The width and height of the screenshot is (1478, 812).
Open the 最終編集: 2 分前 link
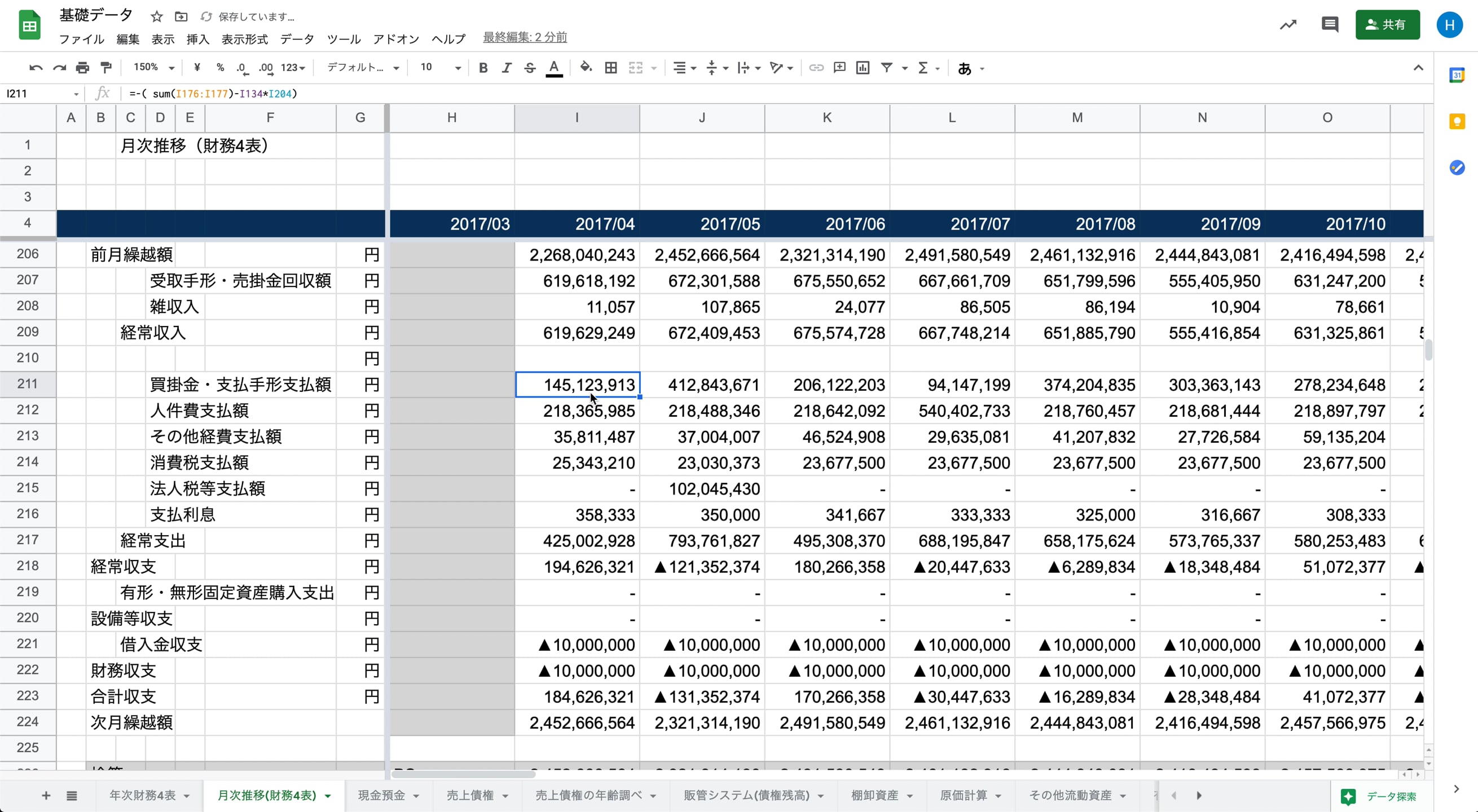click(x=525, y=37)
